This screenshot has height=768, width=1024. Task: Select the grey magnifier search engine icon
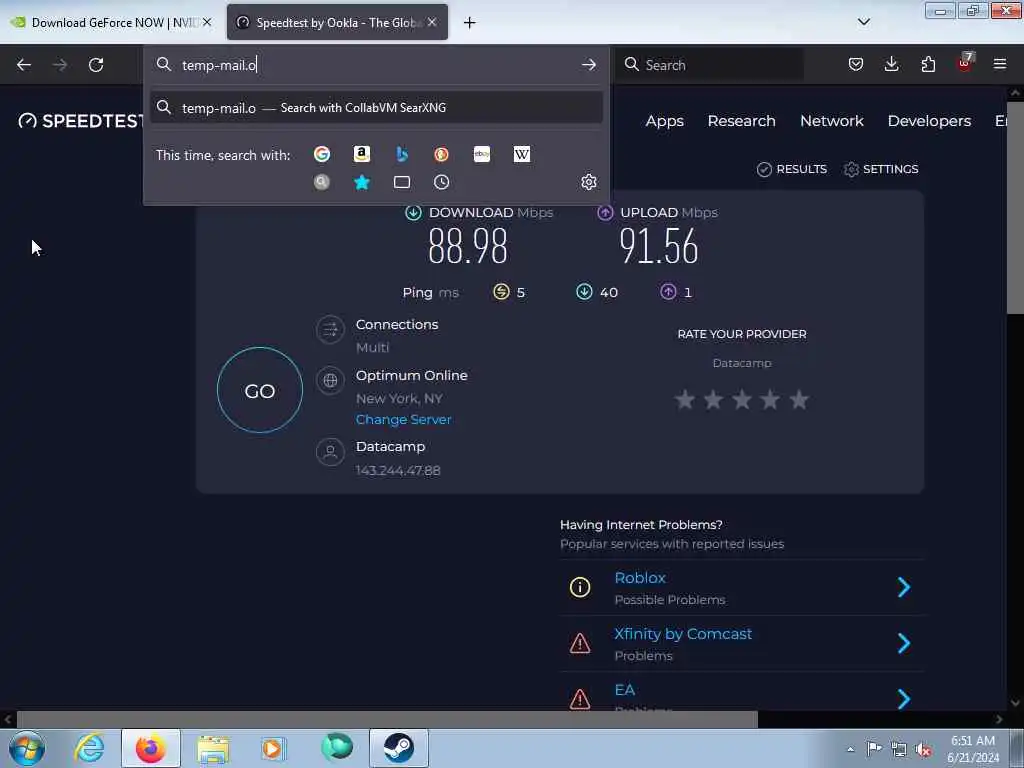point(322,182)
